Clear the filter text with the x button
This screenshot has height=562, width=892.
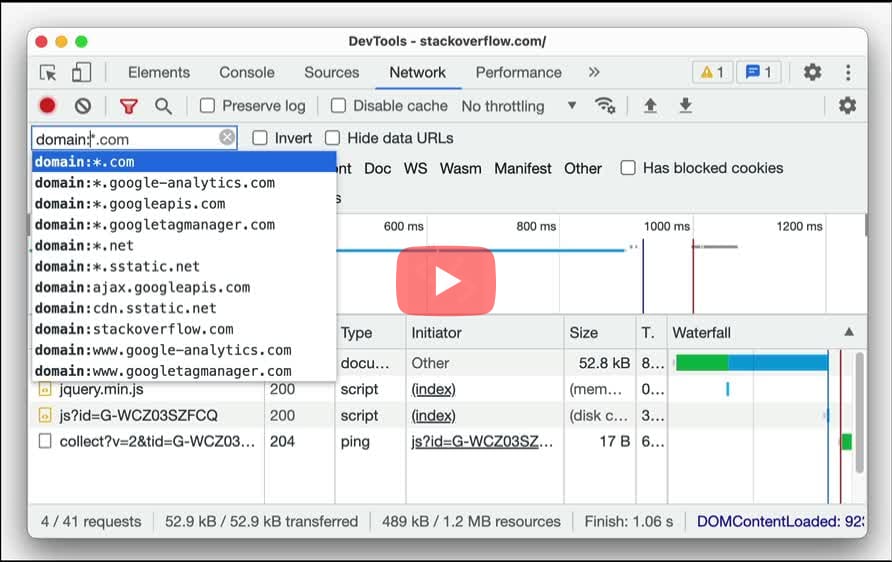[x=227, y=138]
